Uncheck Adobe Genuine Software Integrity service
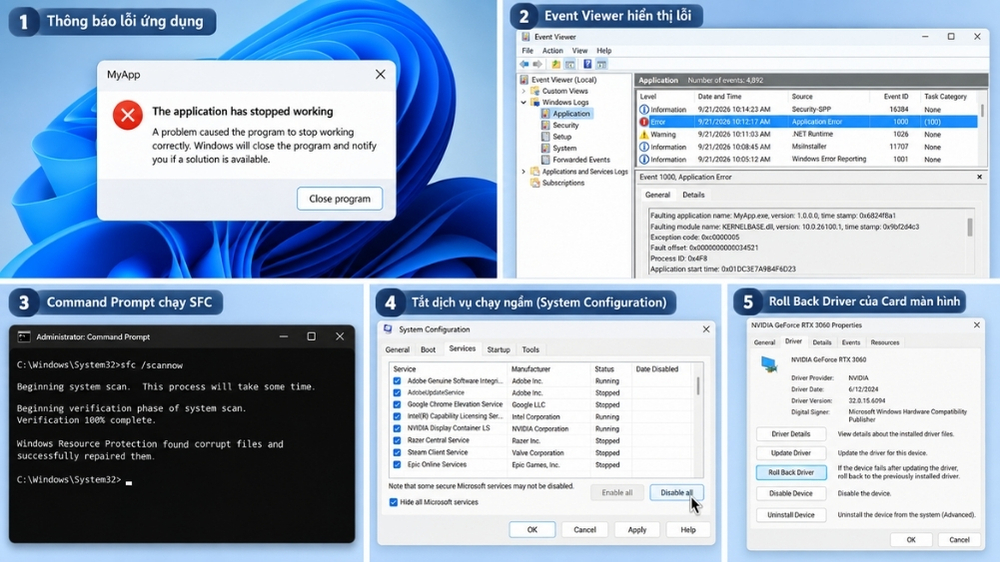The width and height of the screenshot is (1000, 562). coord(397,381)
